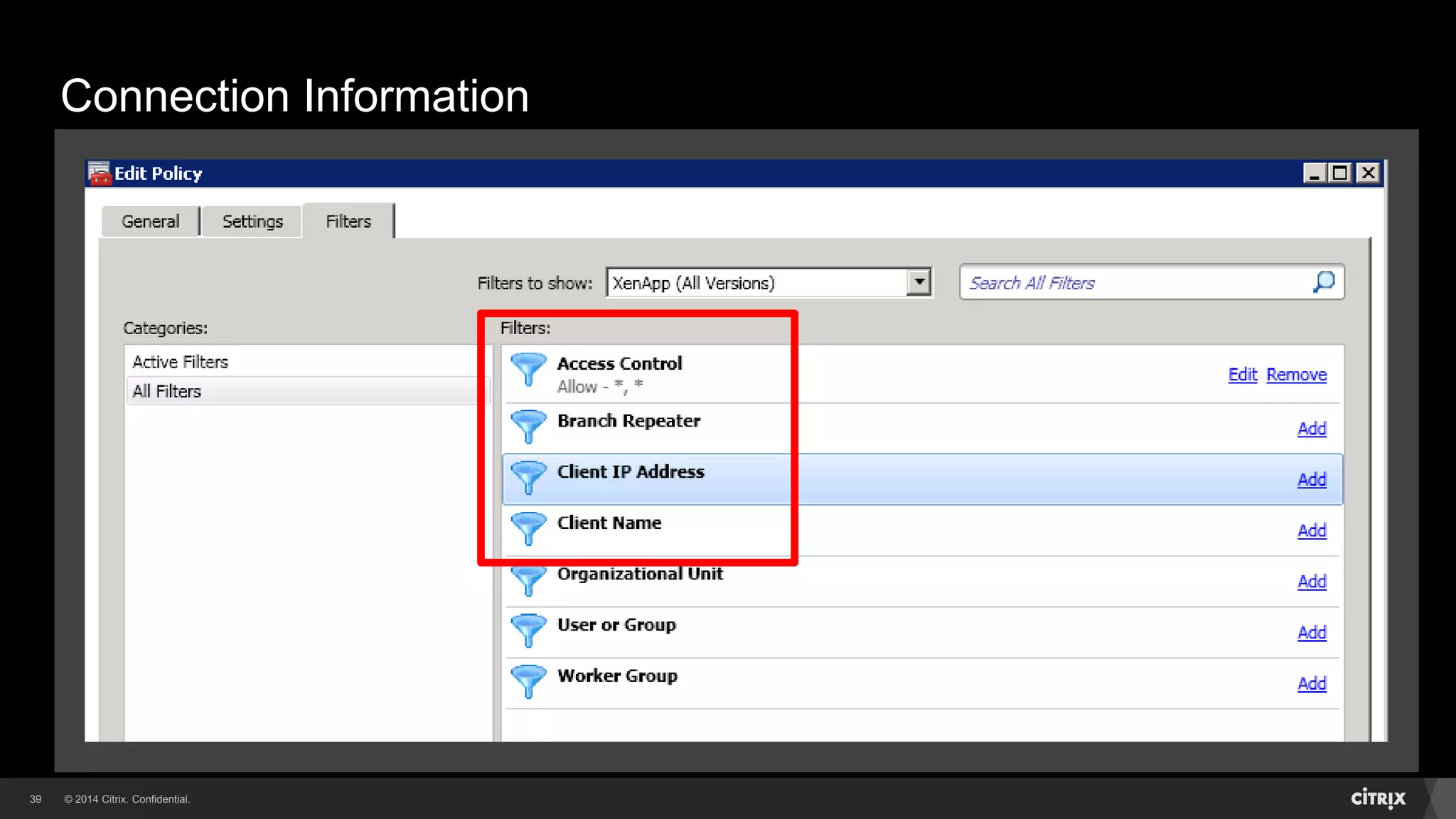Screen dimensions: 1456x819
Task: Select the Organizational Unit filter name
Action: (x=640, y=574)
